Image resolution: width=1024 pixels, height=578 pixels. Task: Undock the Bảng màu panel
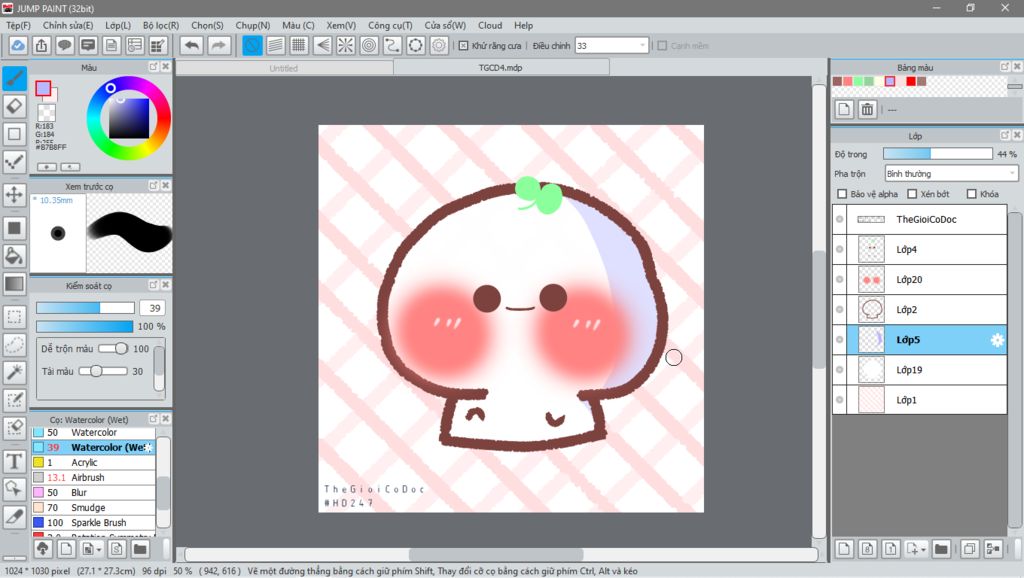(x=1005, y=67)
